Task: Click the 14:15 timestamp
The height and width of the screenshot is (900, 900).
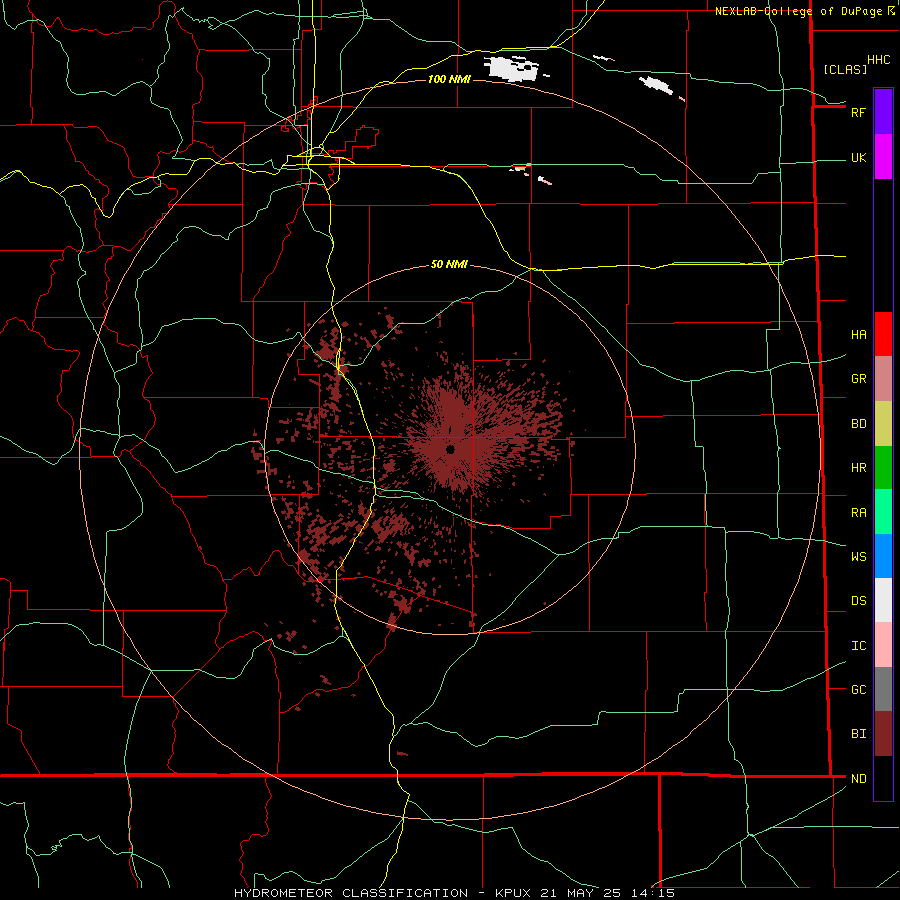Action: [655, 893]
